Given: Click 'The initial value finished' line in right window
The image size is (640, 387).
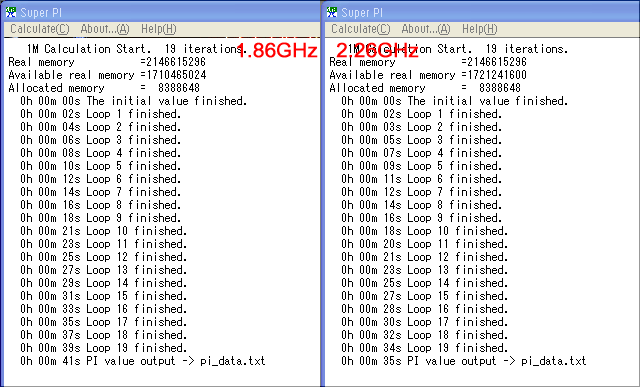Looking at the screenshot, I should pyautogui.click(x=455, y=101).
